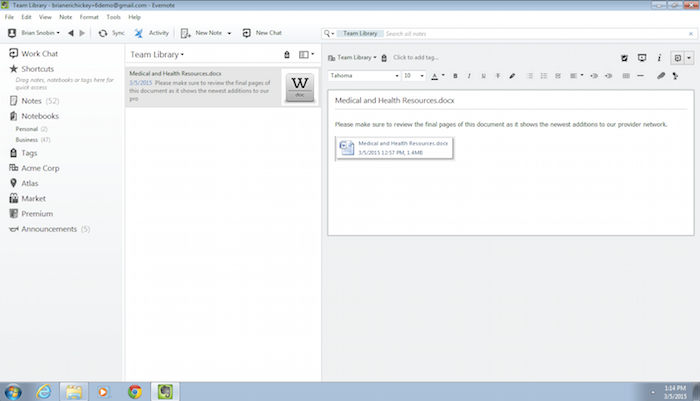Open Atlas map view
Screen dimensions: 700x401
click(x=24, y=183)
